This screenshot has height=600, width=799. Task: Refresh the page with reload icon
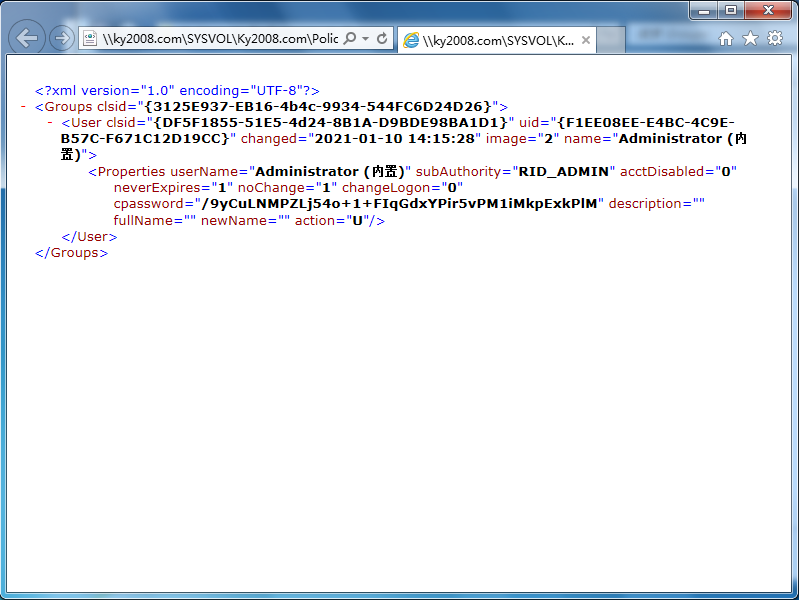(x=382, y=38)
